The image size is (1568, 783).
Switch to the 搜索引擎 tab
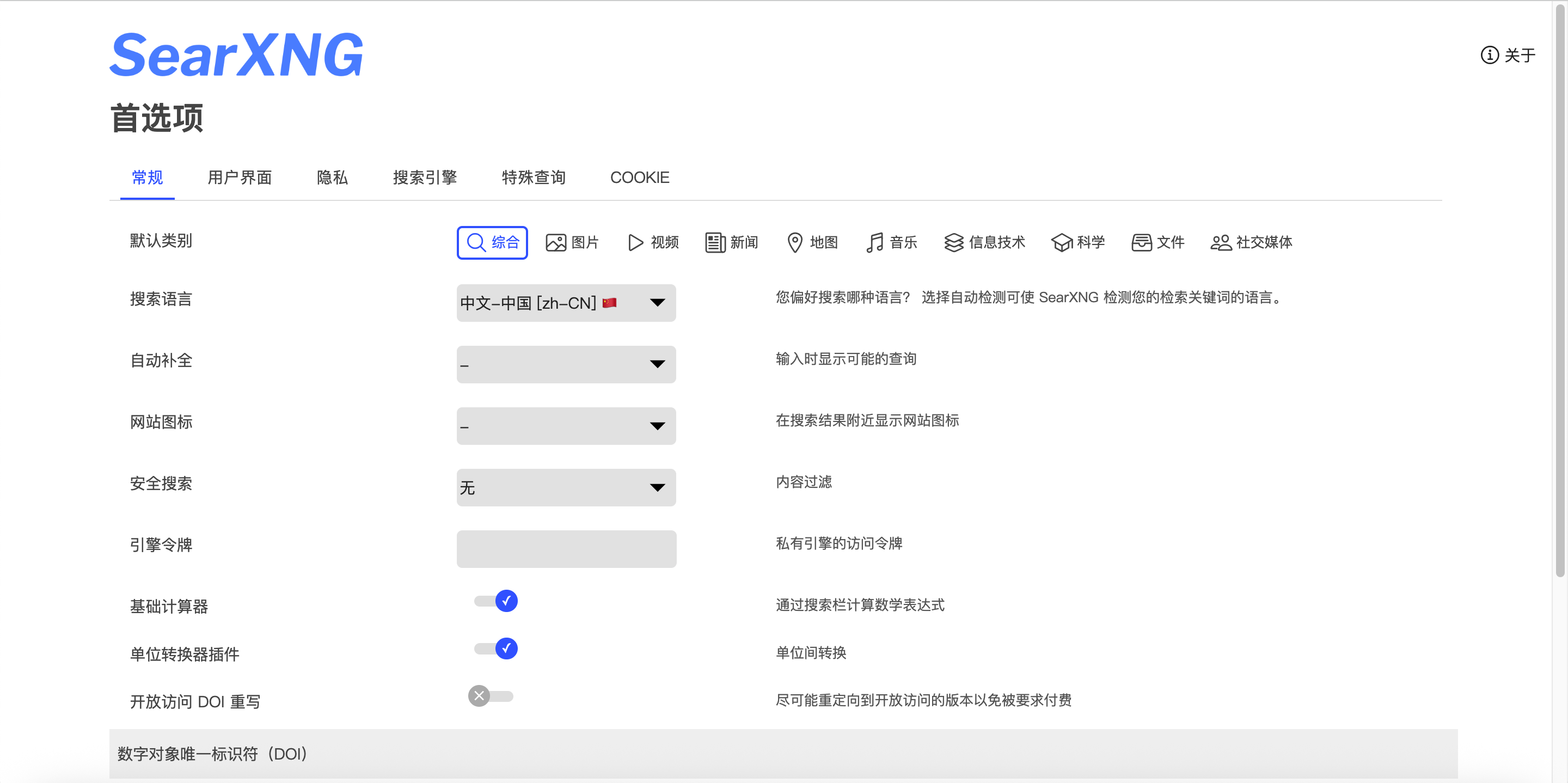coord(424,177)
